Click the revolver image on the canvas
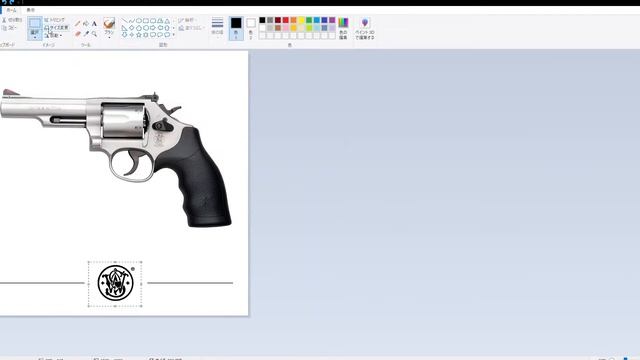The width and height of the screenshot is (640, 360). tap(116, 157)
